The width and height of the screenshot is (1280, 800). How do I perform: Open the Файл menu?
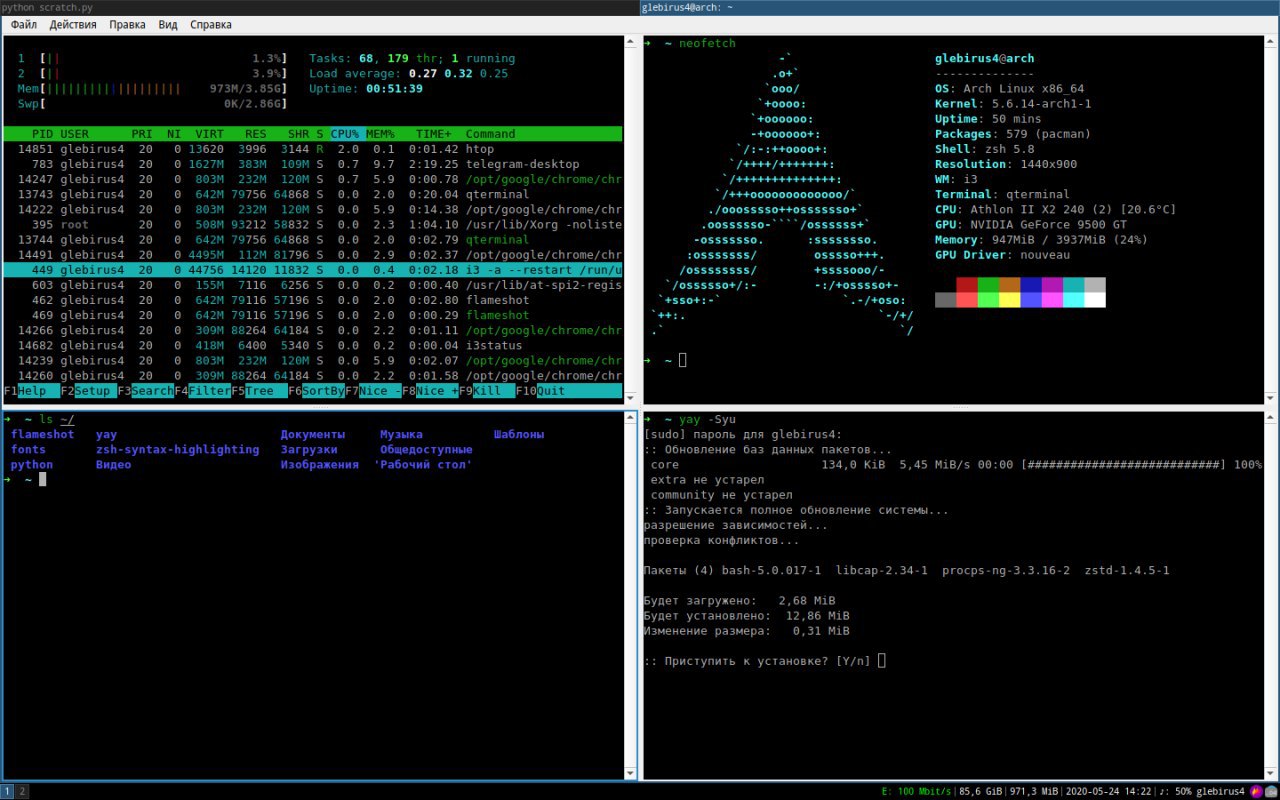(x=24, y=24)
